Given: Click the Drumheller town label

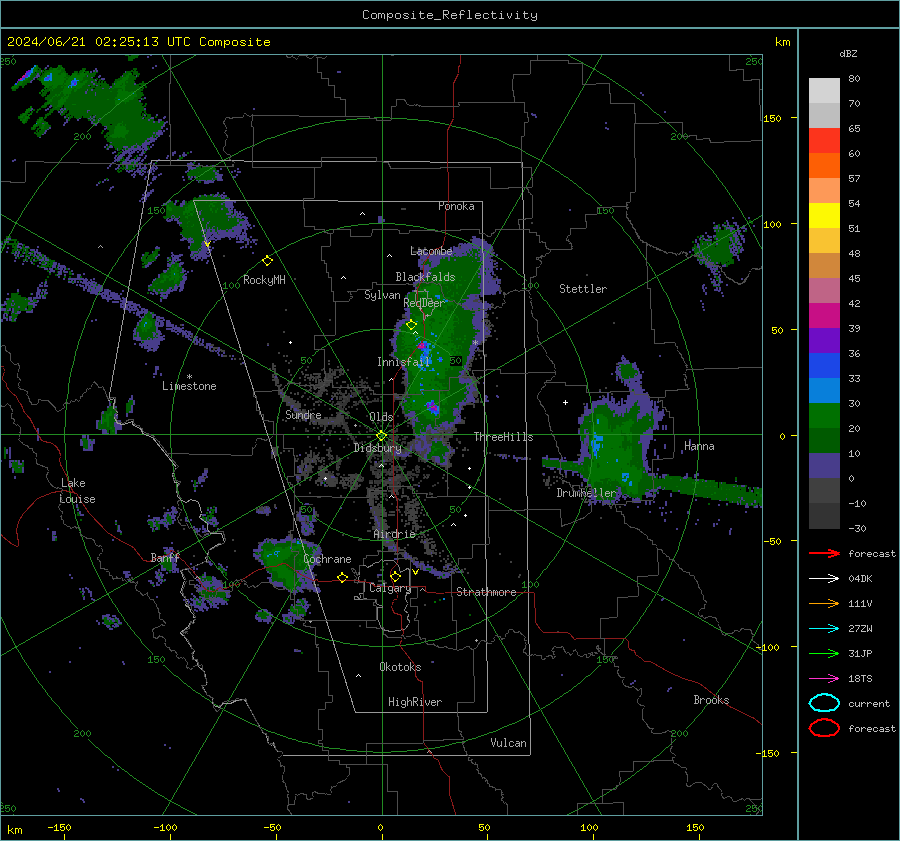Looking at the screenshot, I should [586, 493].
